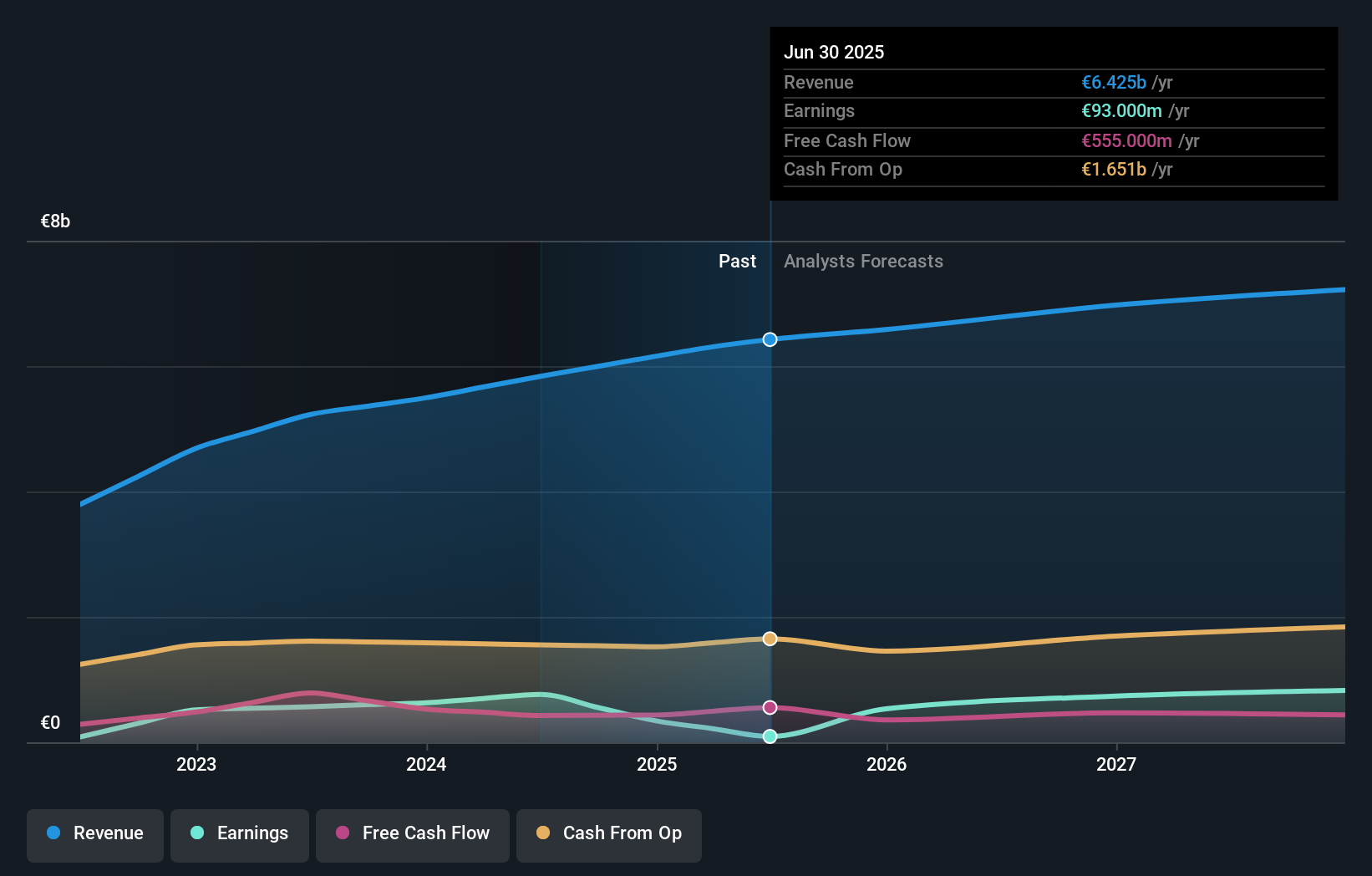Switch to the Past section of the chart
Image resolution: width=1372 pixels, height=876 pixels.
(x=737, y=261)
